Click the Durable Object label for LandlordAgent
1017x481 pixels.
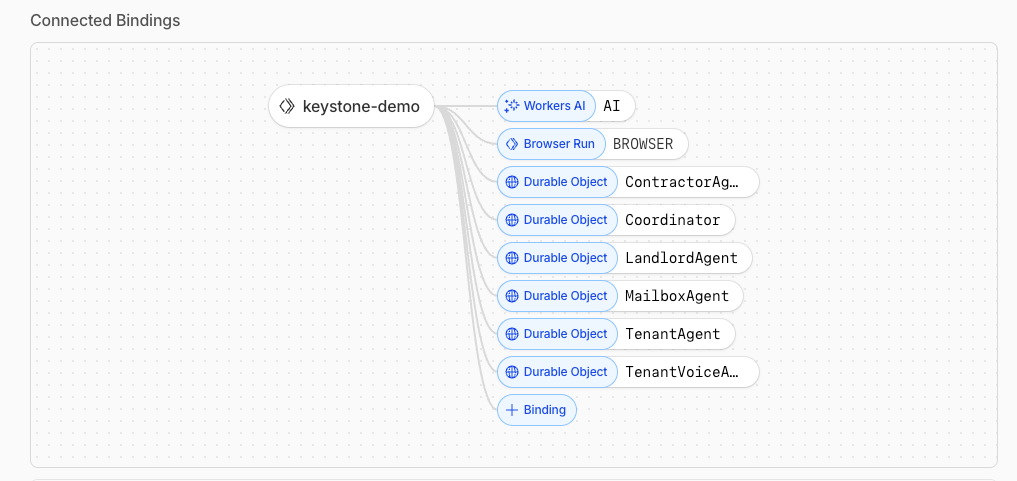[557, 258]
